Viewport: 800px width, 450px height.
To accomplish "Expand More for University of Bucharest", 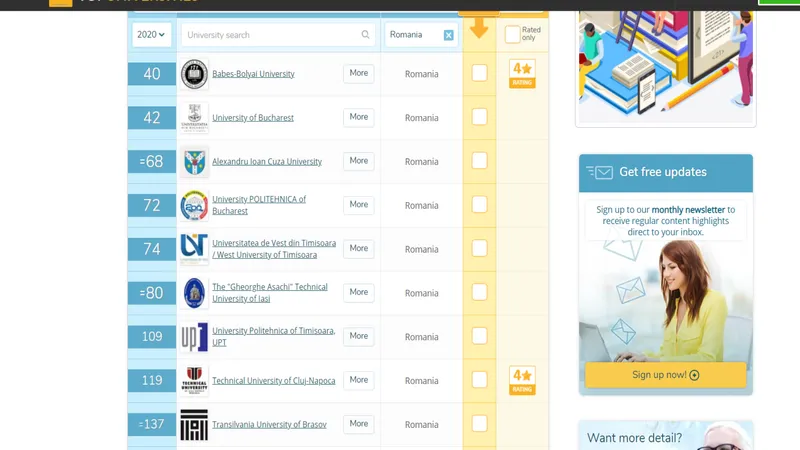I will pyautogui.click(x=359, y=117).
